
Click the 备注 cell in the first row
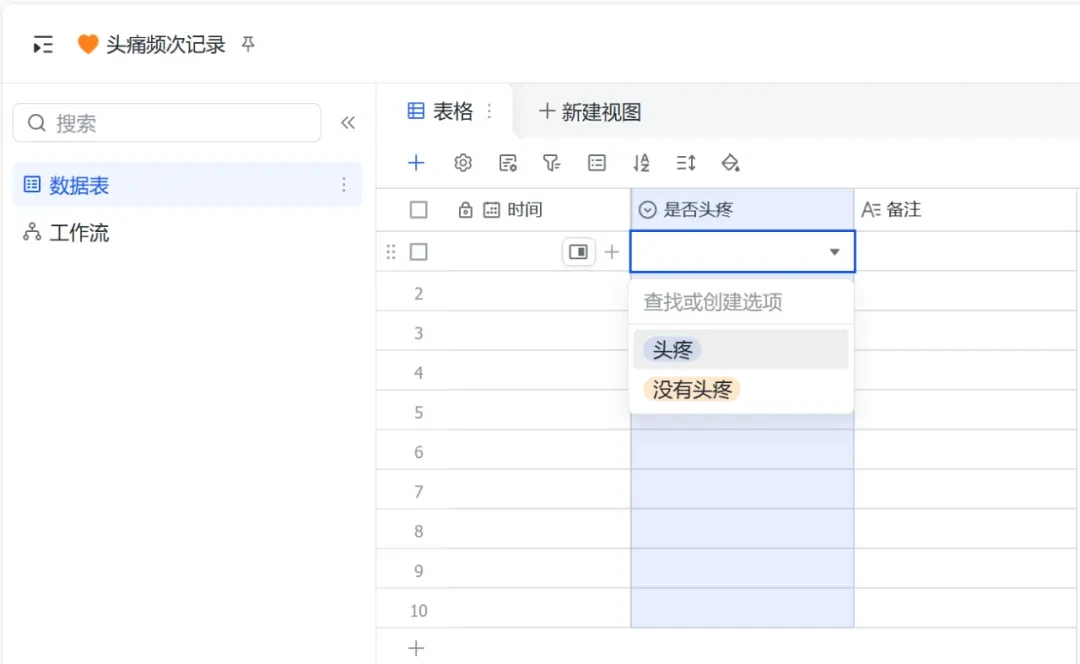tap(966, 251)
